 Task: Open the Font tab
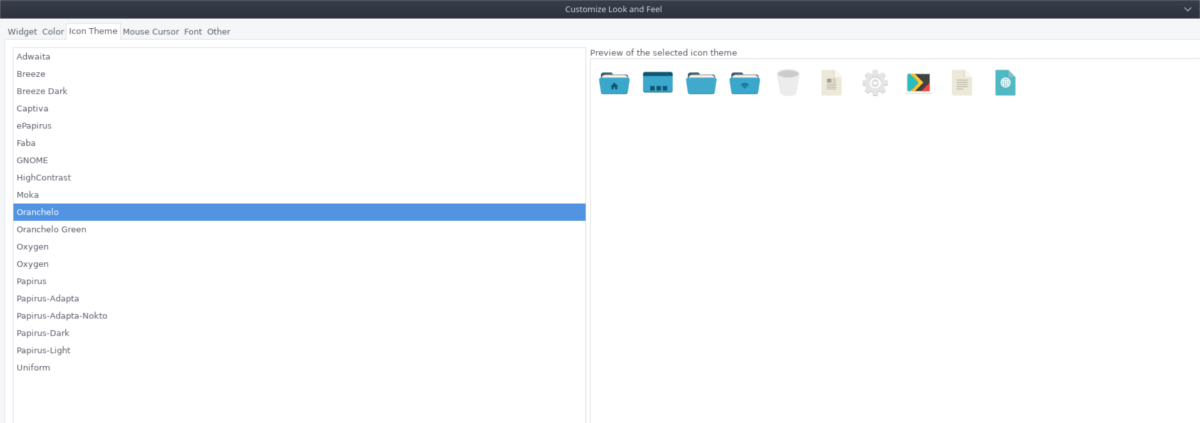[x=193, y=31]
